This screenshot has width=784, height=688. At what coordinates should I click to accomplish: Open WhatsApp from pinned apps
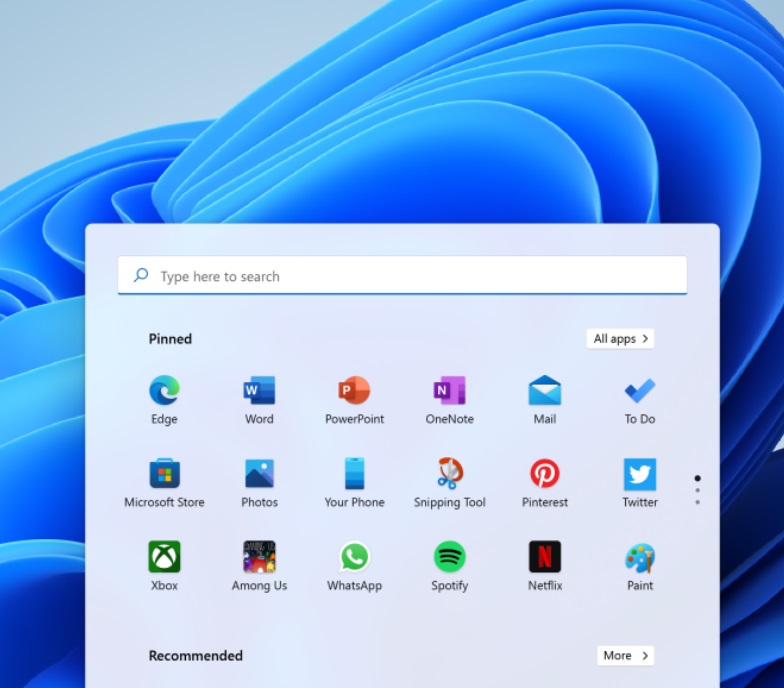click(354, 566)
